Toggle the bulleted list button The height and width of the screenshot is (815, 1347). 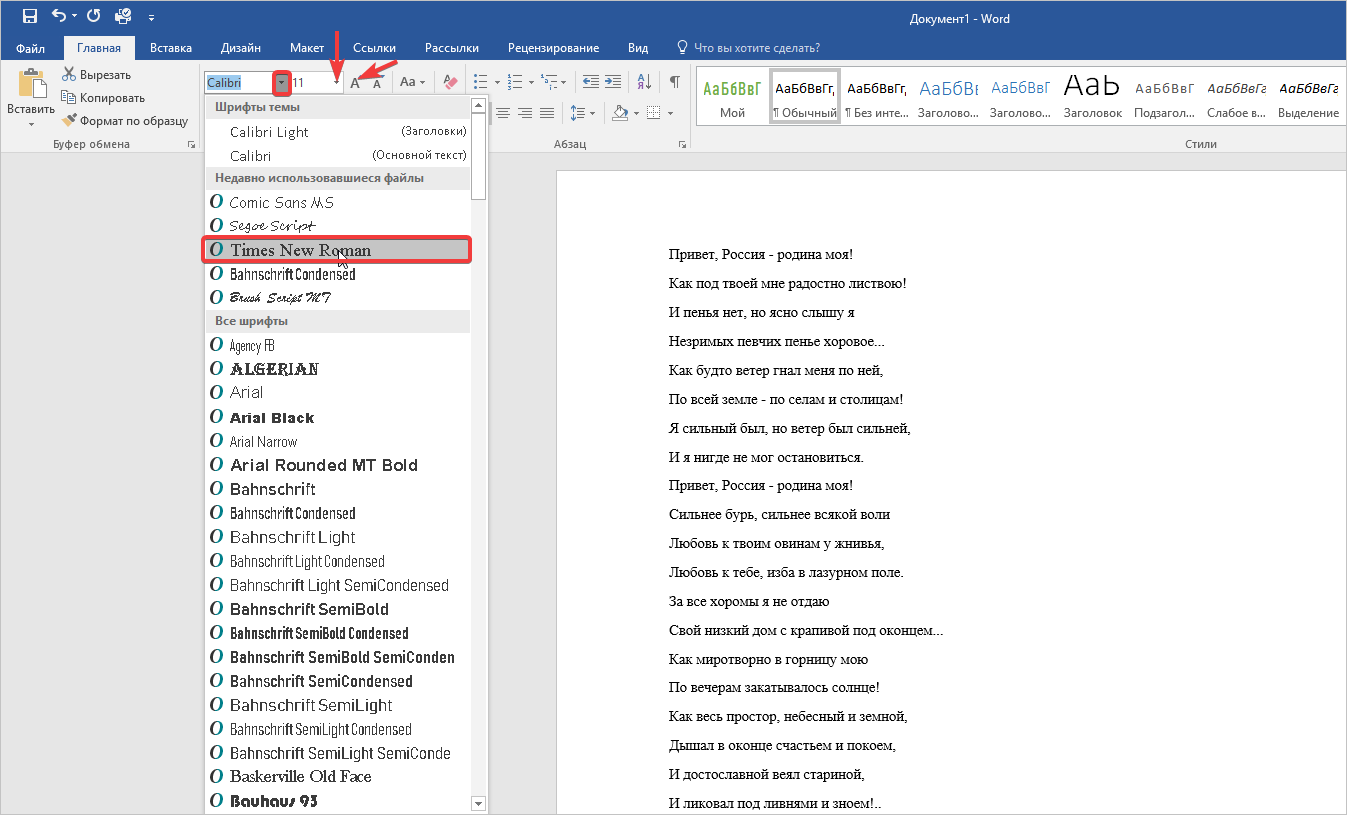click(480, 82)
